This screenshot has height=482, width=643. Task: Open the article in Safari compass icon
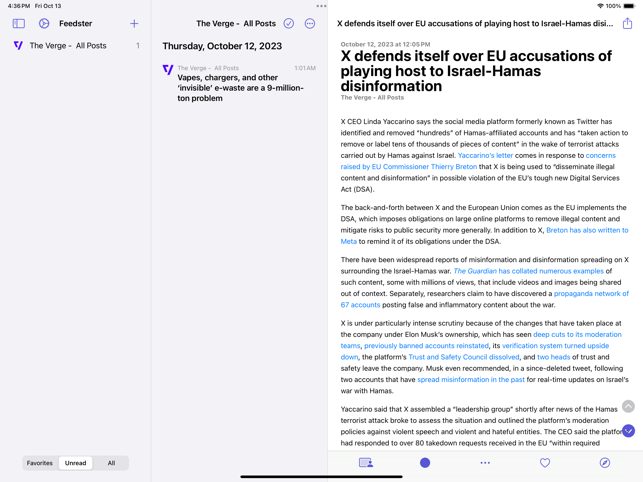point(604,463)
